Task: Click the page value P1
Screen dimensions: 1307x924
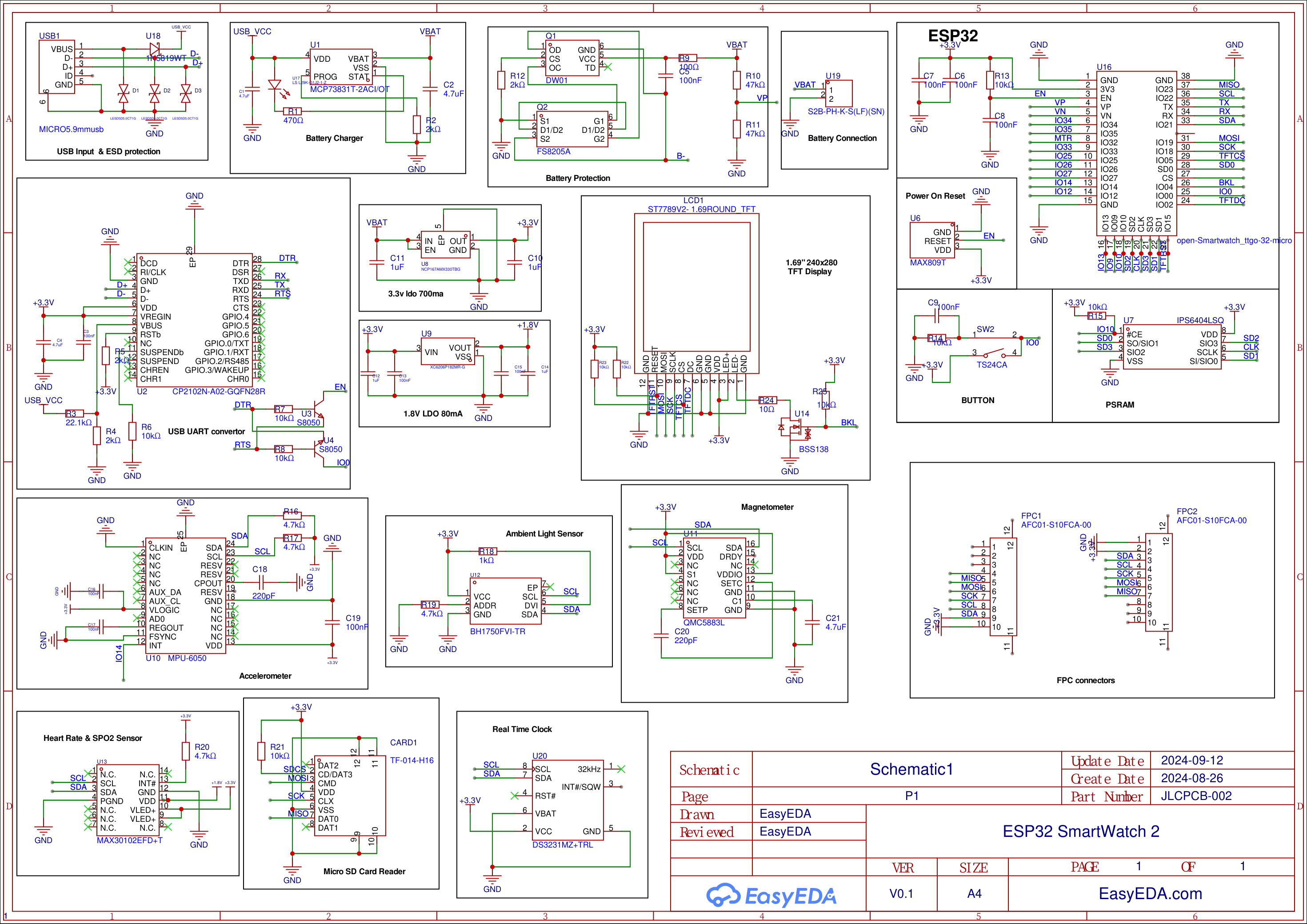Action: pyautogui.click(x=911, y=796)
